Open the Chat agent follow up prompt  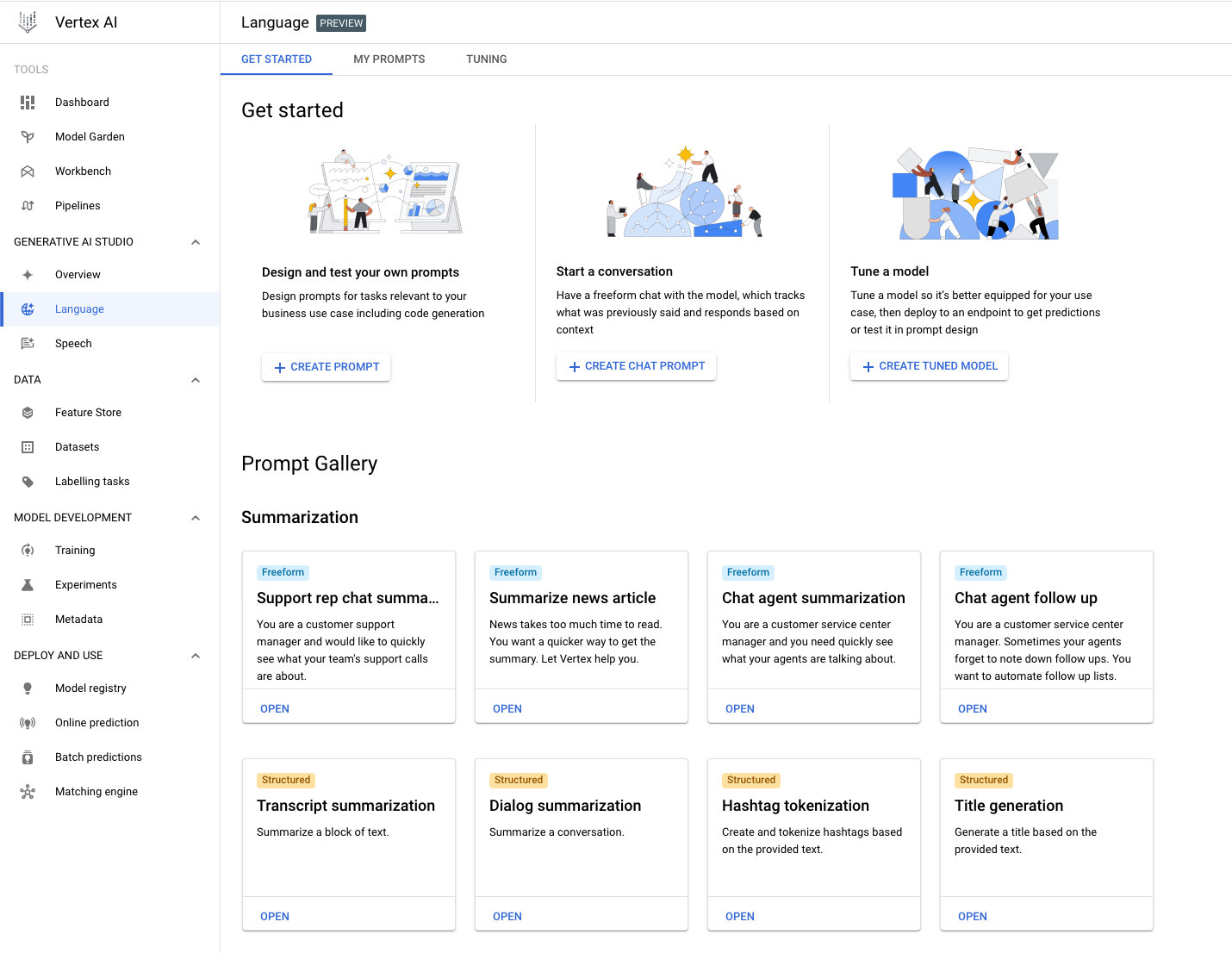[x=973, y=709]
